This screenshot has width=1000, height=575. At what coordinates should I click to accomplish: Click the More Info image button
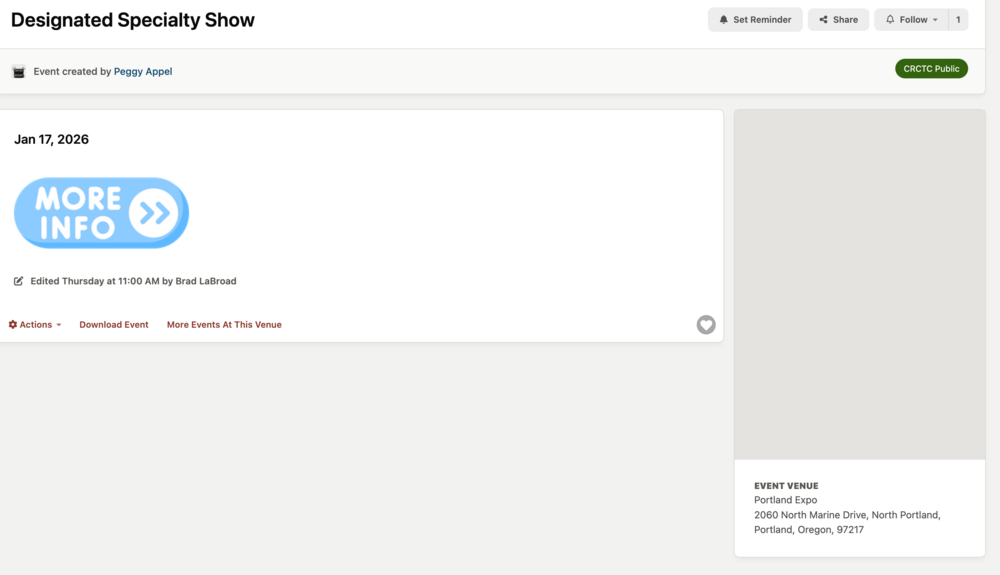[101, 213]
